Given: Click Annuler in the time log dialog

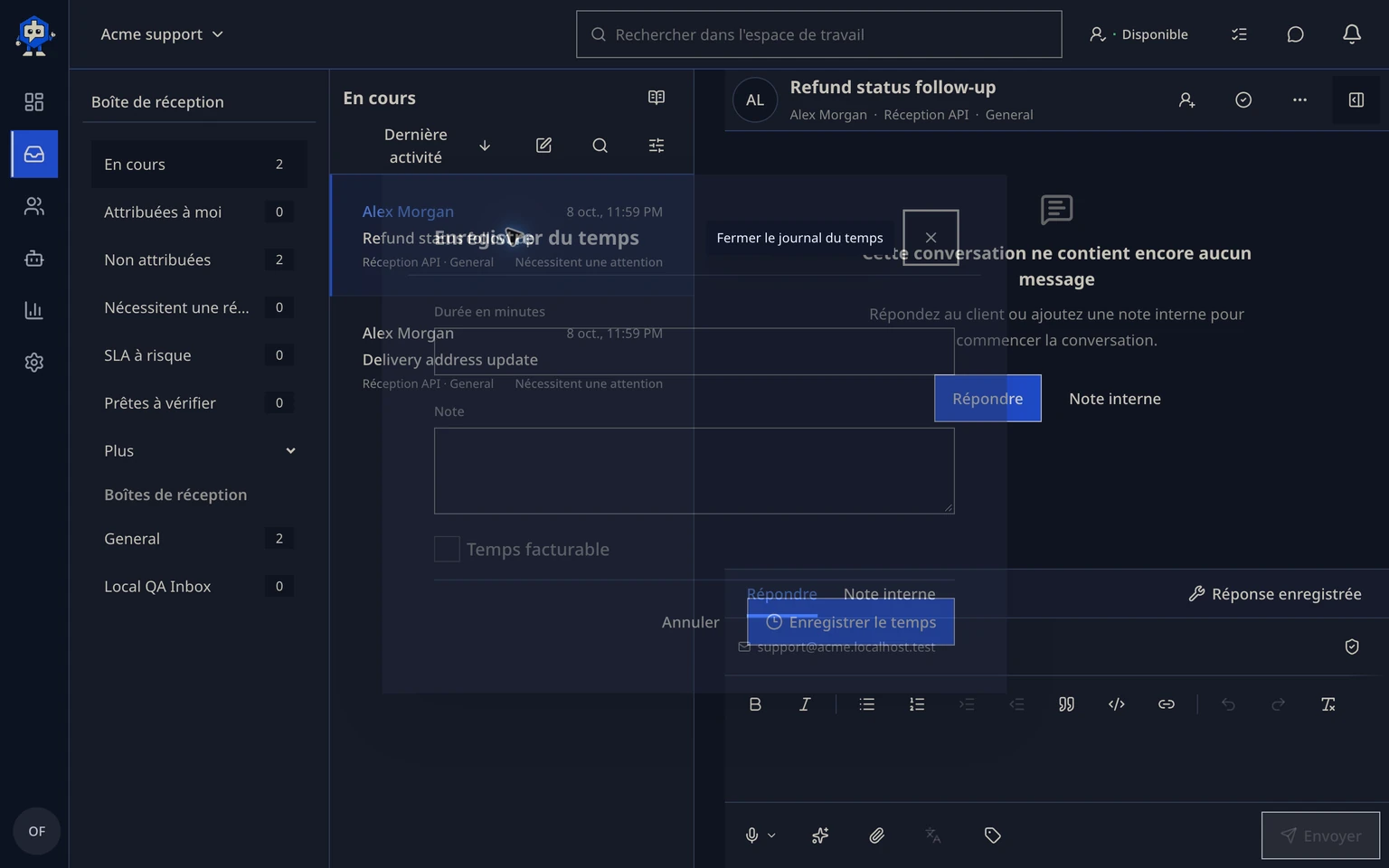Looking at the screenshot, I should coord(691,622).
